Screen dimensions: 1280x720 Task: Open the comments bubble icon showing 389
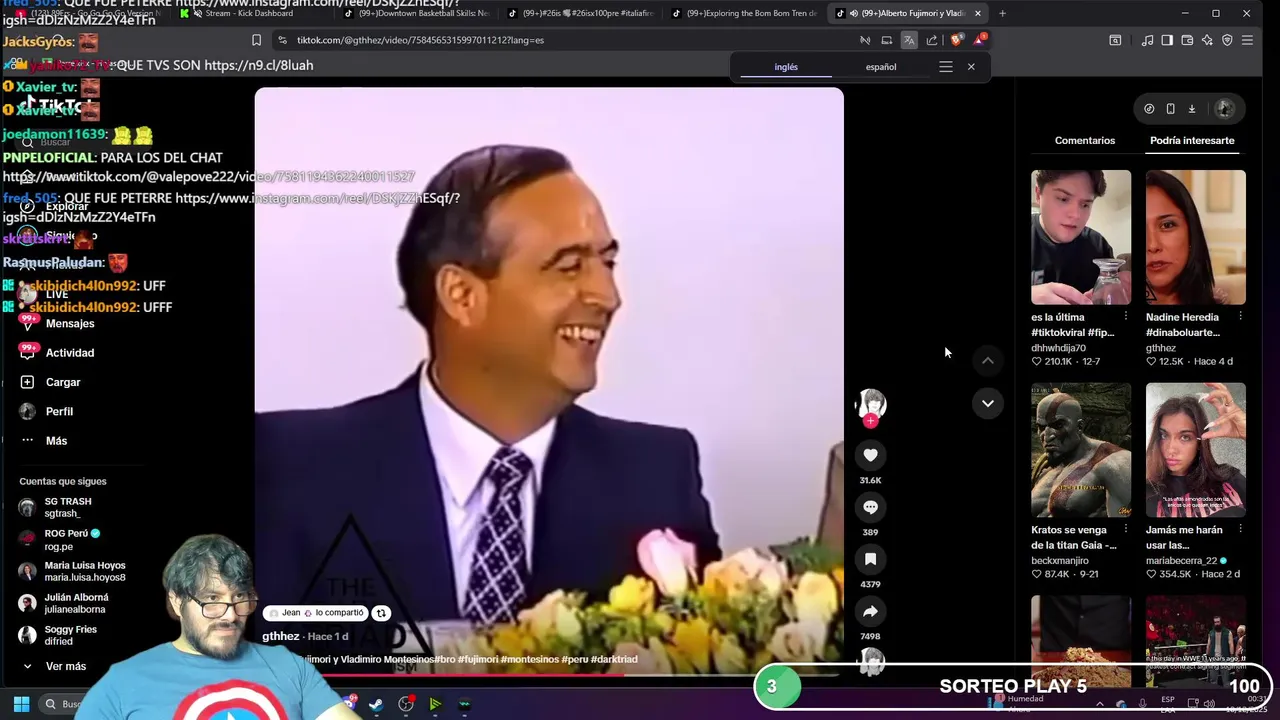[870, 507]
